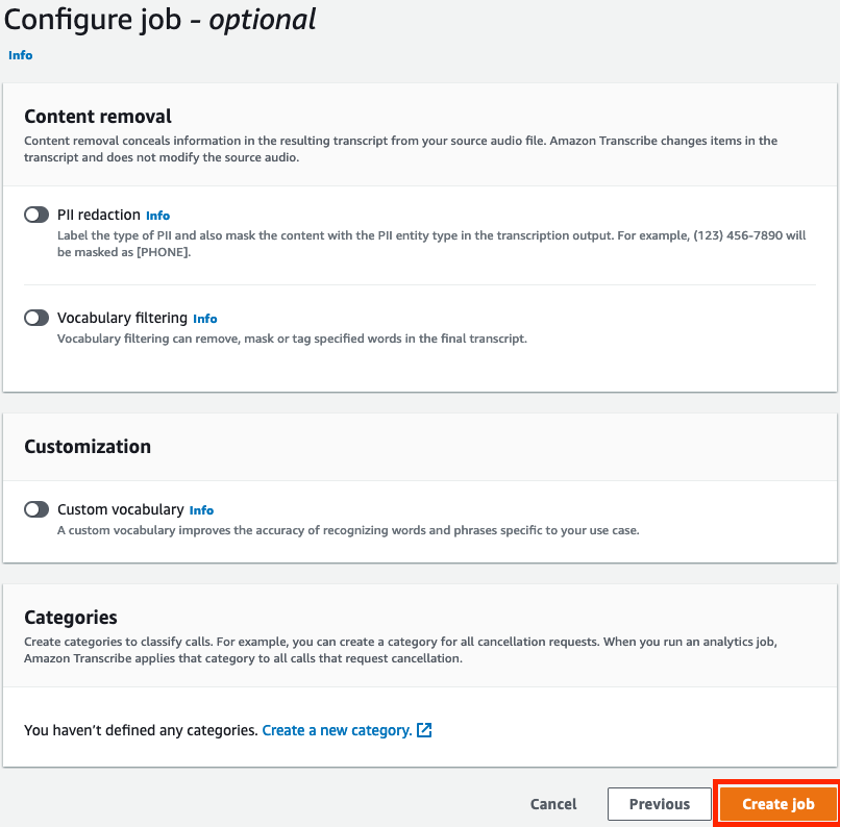
Task: Turn on the Vocabulary filtering switch
Action: pos(37,318)
